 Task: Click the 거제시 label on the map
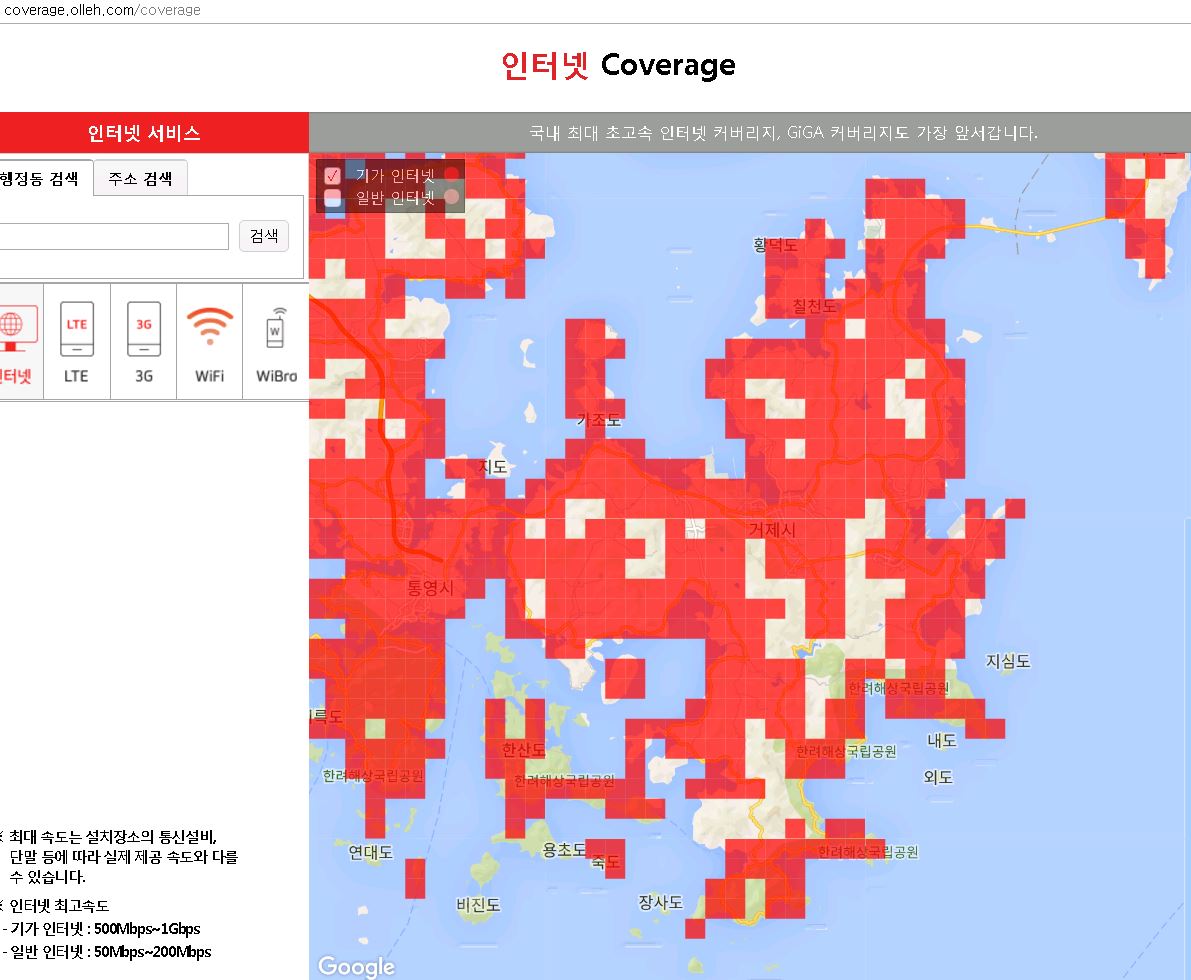[x=772, y=530]
